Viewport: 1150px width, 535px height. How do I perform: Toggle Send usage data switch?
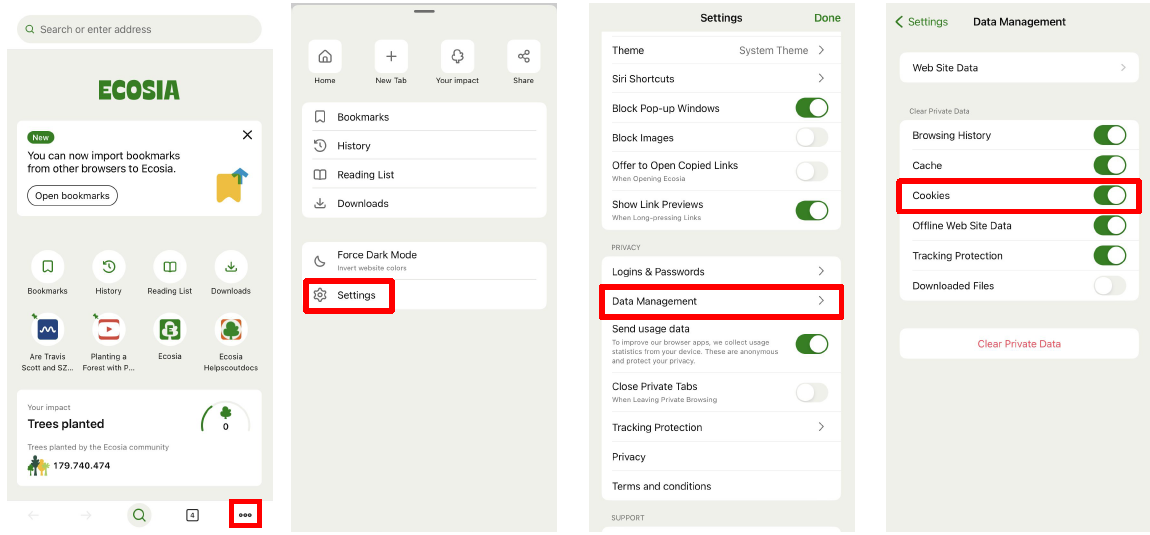[x=812, y=344]
